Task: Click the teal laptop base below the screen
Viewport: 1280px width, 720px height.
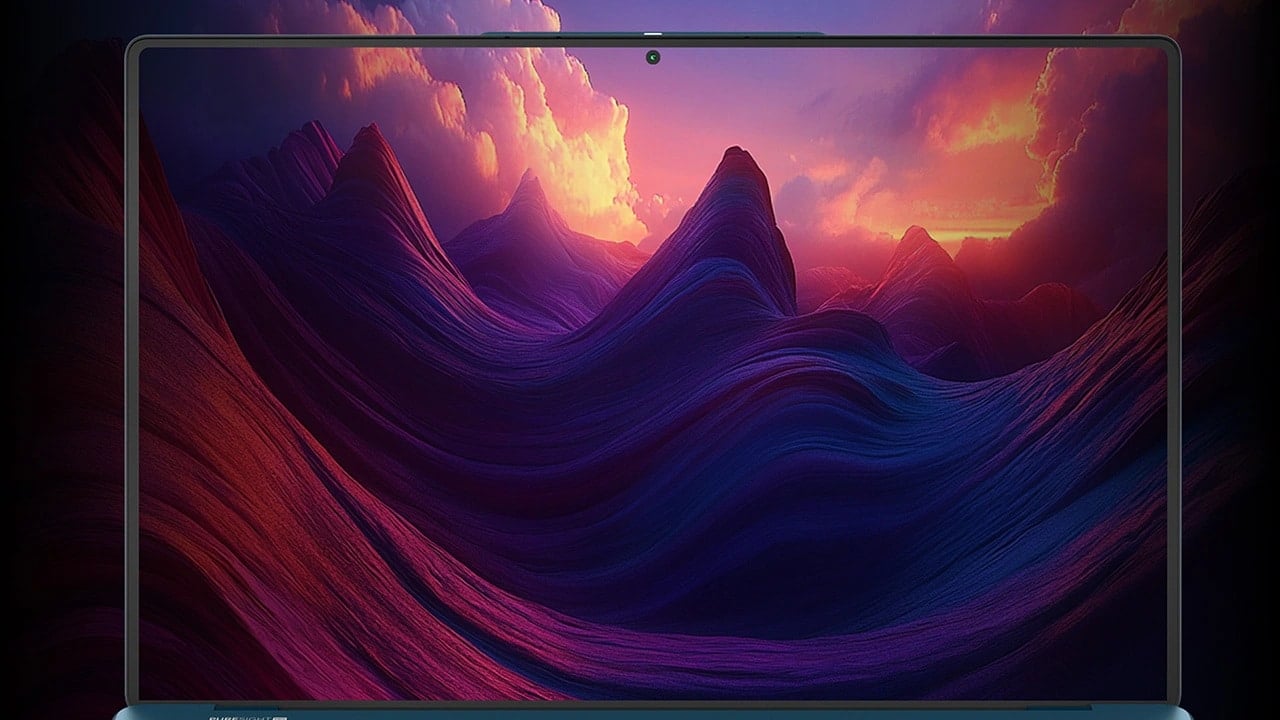Action: [x=640, y=713]
